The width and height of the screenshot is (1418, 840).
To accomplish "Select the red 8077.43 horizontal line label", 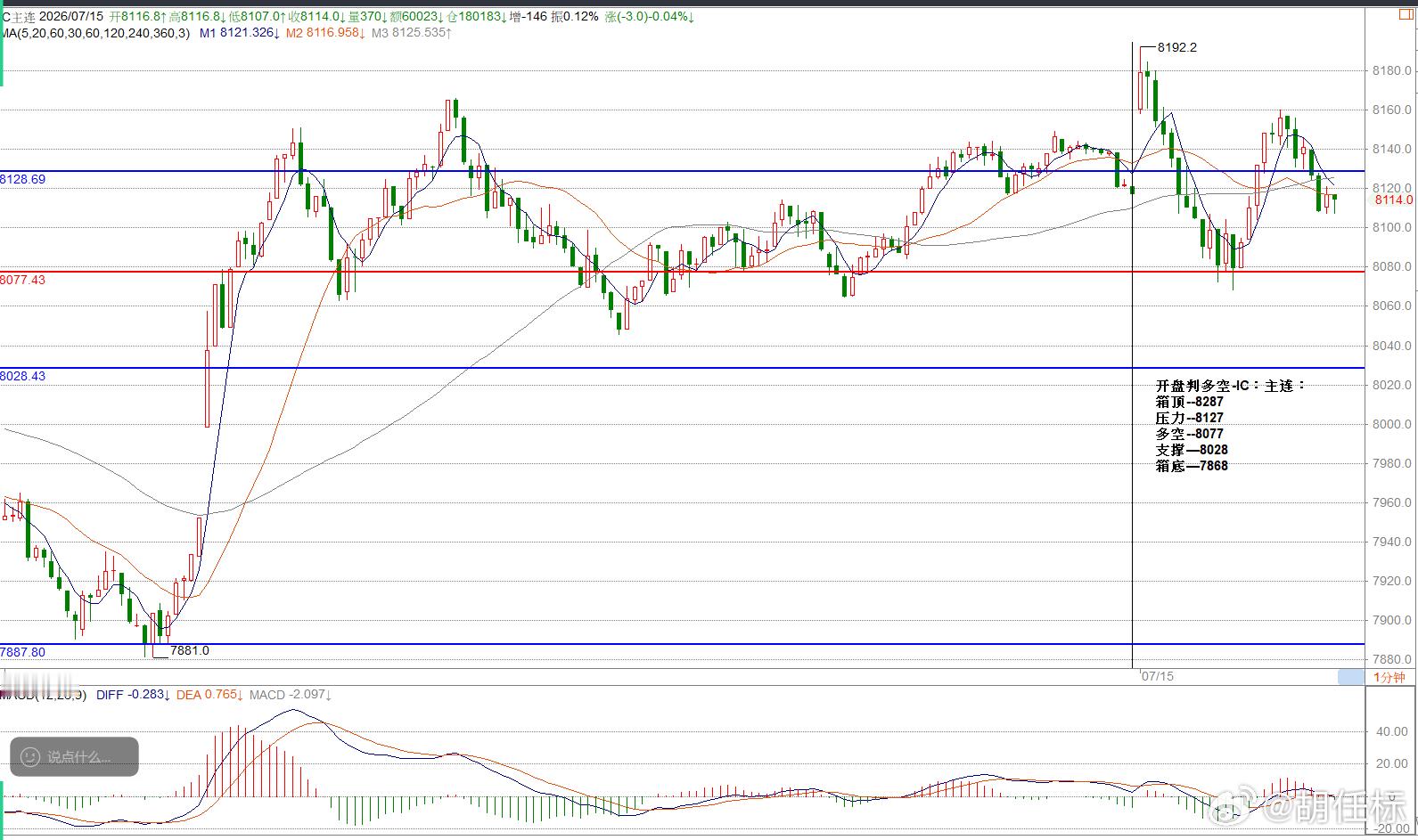I will click(x=23, y=280).
